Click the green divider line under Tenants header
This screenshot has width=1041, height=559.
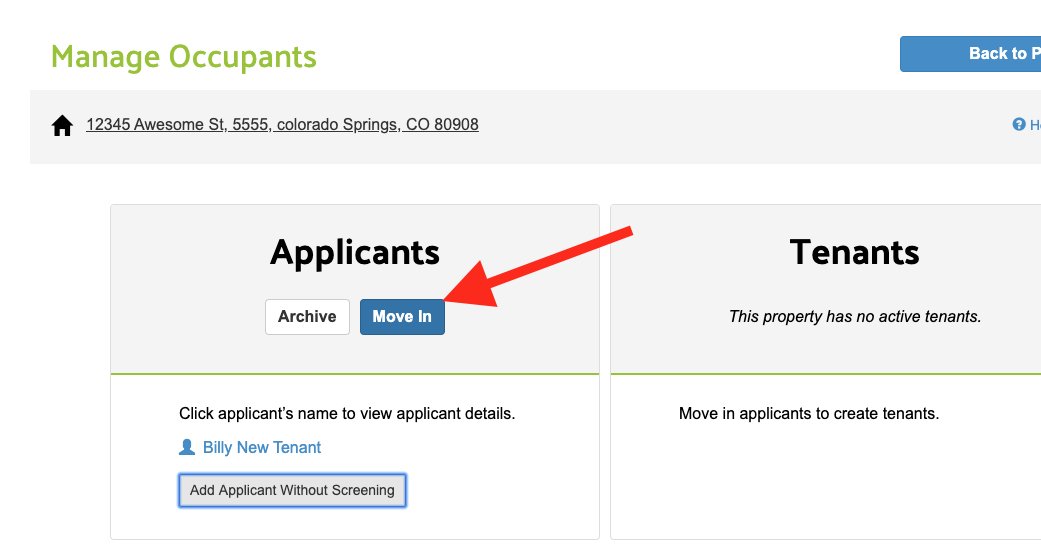tap(825, 374)
